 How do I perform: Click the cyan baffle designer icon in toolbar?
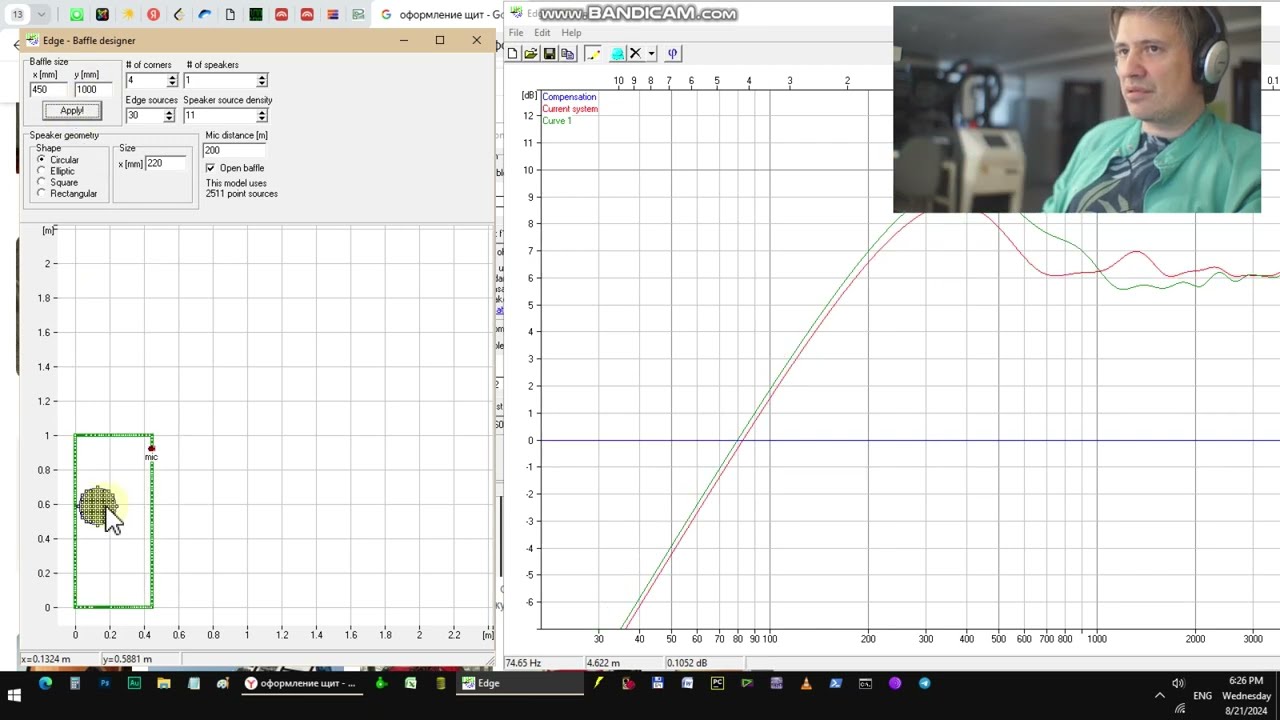[x=617, y=54]
